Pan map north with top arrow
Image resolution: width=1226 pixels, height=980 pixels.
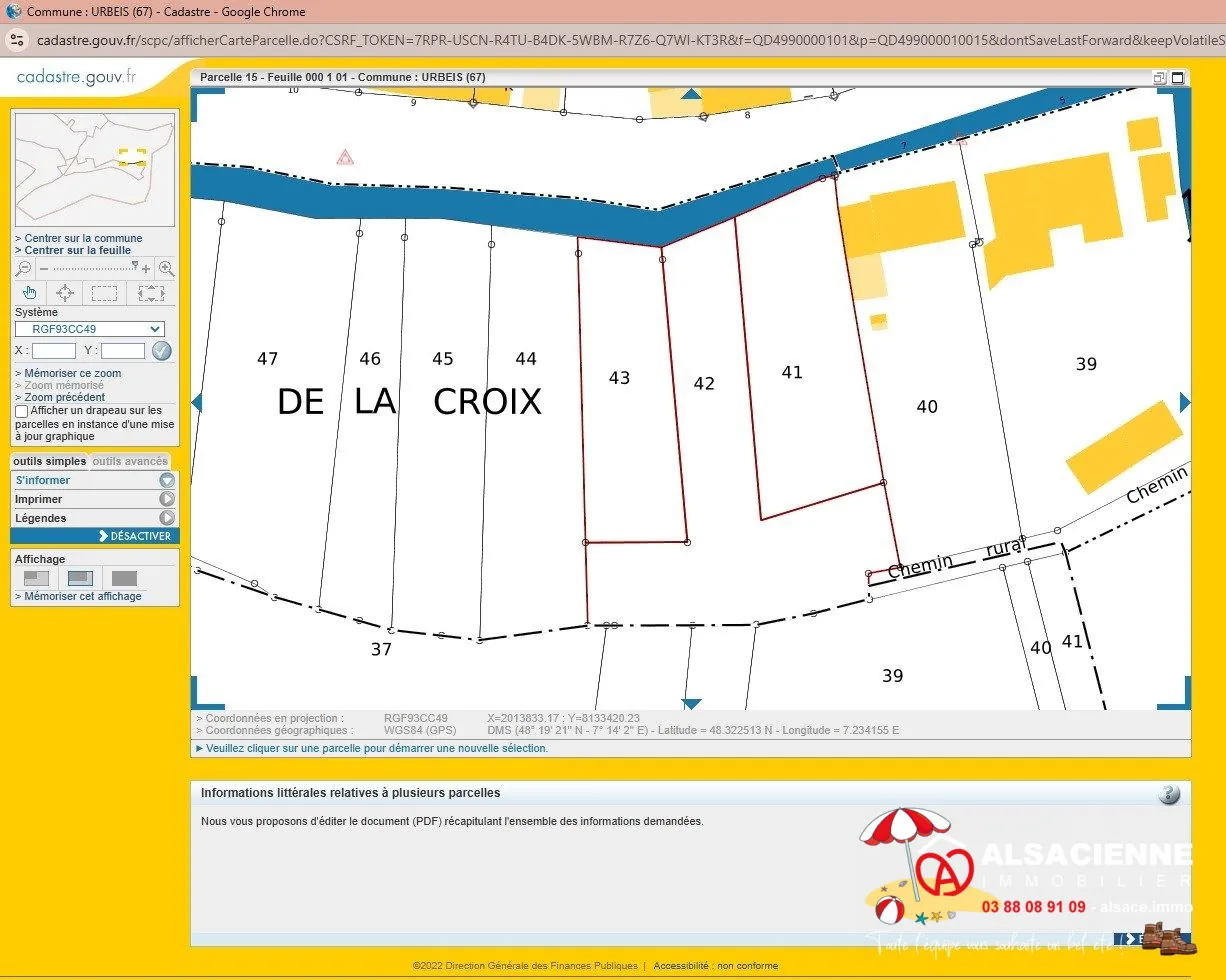(691, 94)
